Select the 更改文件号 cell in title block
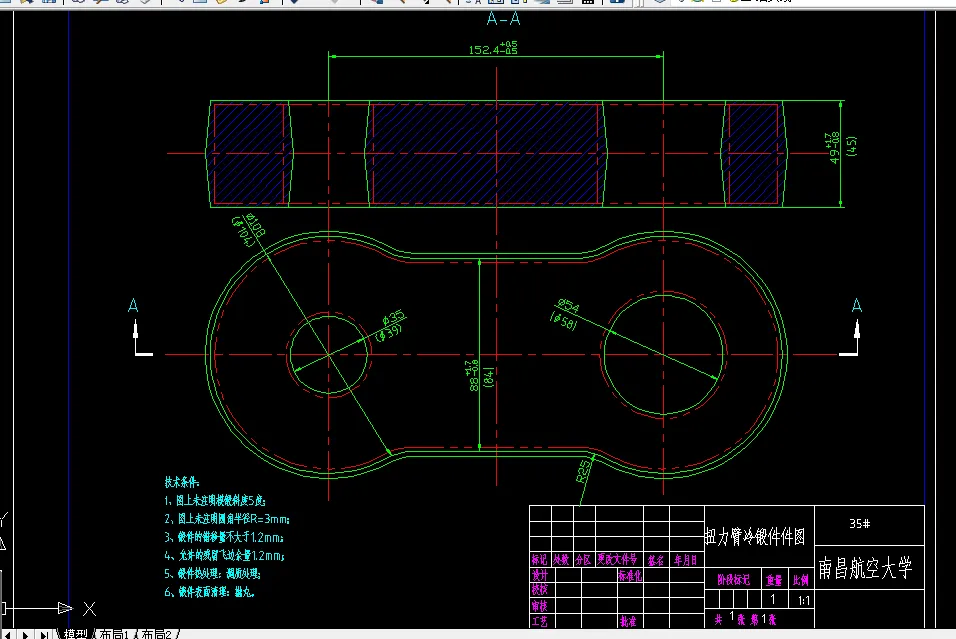 click(x=617, y=559)
